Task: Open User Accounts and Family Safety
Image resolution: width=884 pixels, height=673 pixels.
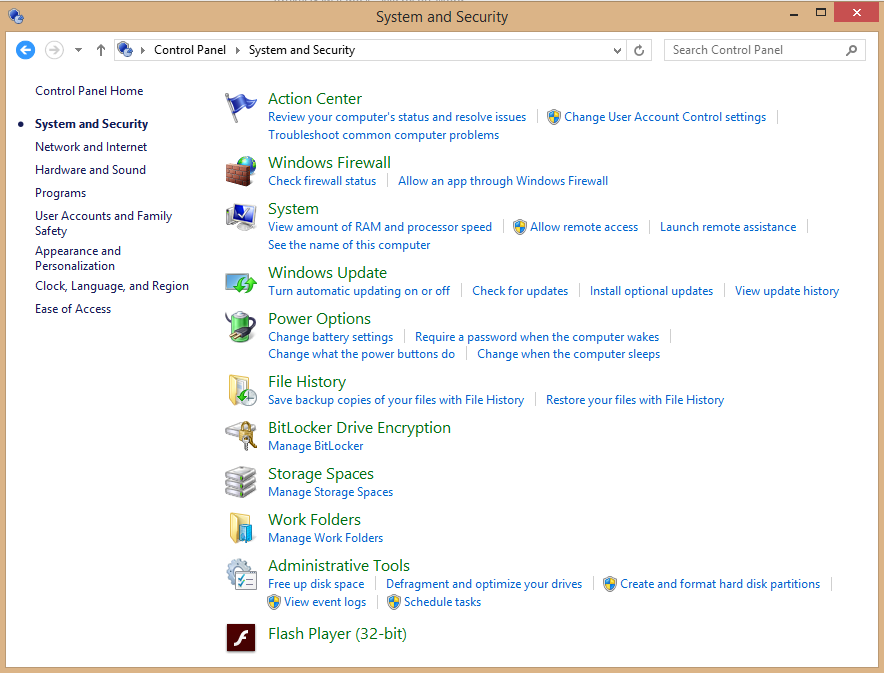Action: [x=103, y=223]
